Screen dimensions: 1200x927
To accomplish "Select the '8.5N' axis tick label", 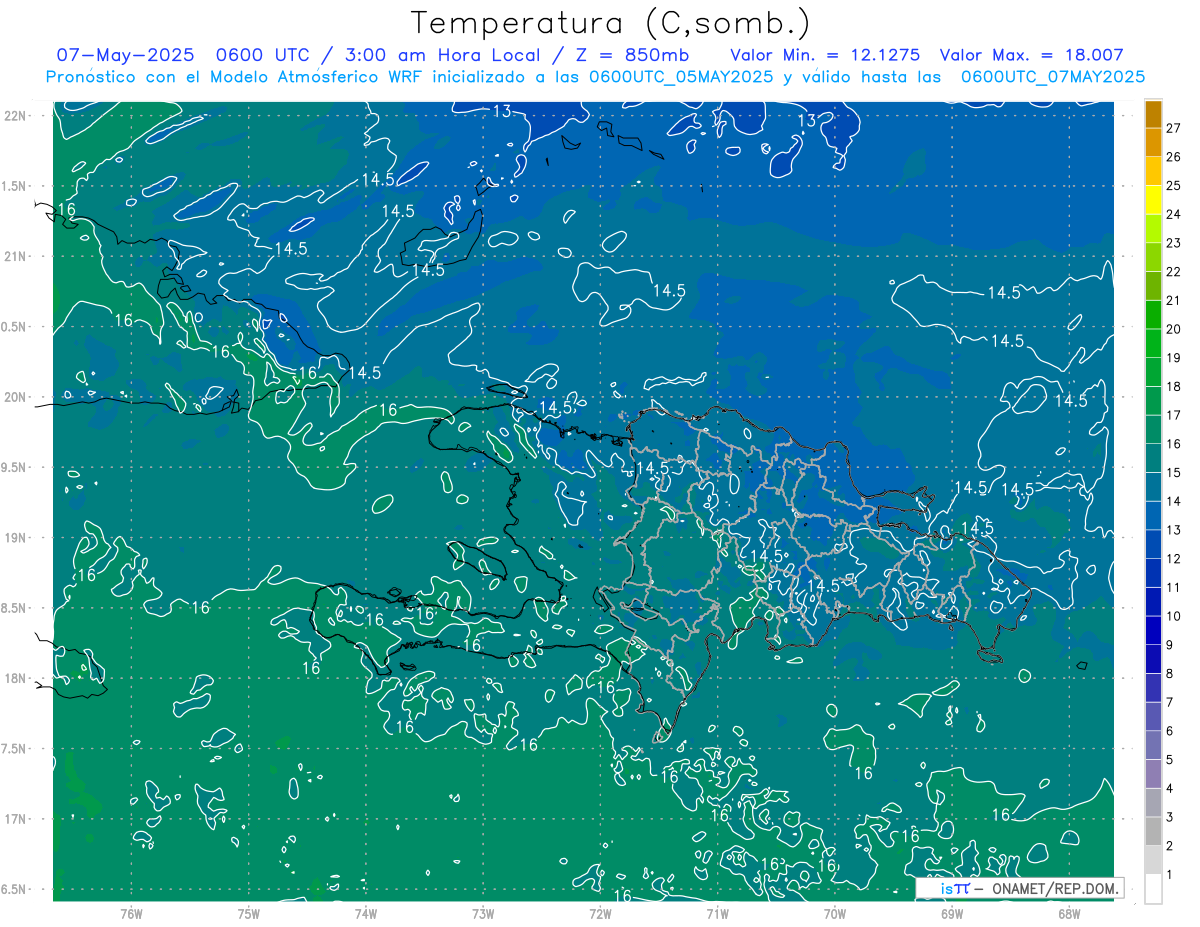I will (15, 609).
